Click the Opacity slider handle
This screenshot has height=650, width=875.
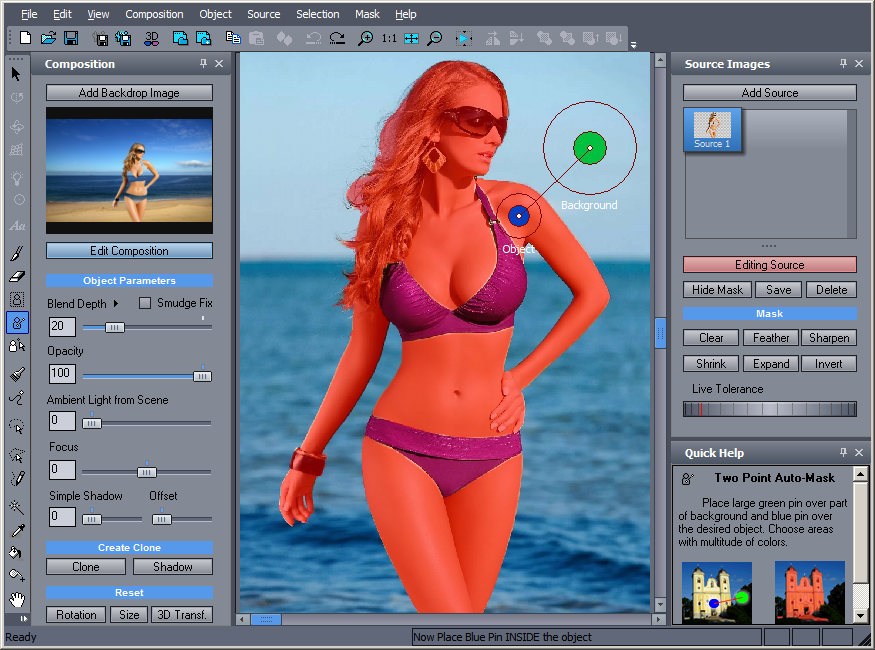(x=202, y=375)
